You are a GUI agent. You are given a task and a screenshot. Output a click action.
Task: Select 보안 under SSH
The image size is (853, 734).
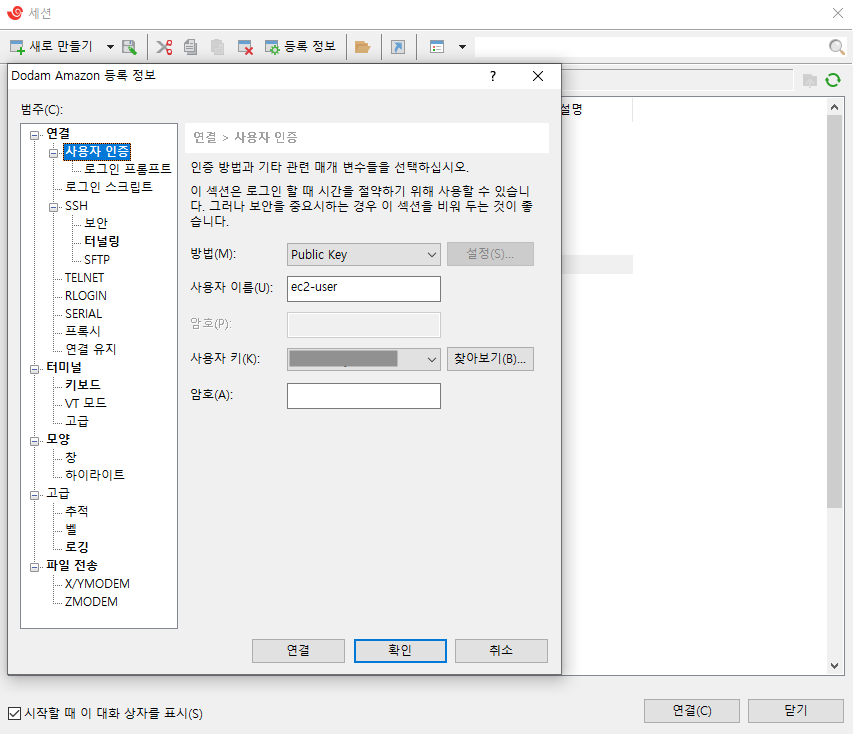(x=96, y=223)
